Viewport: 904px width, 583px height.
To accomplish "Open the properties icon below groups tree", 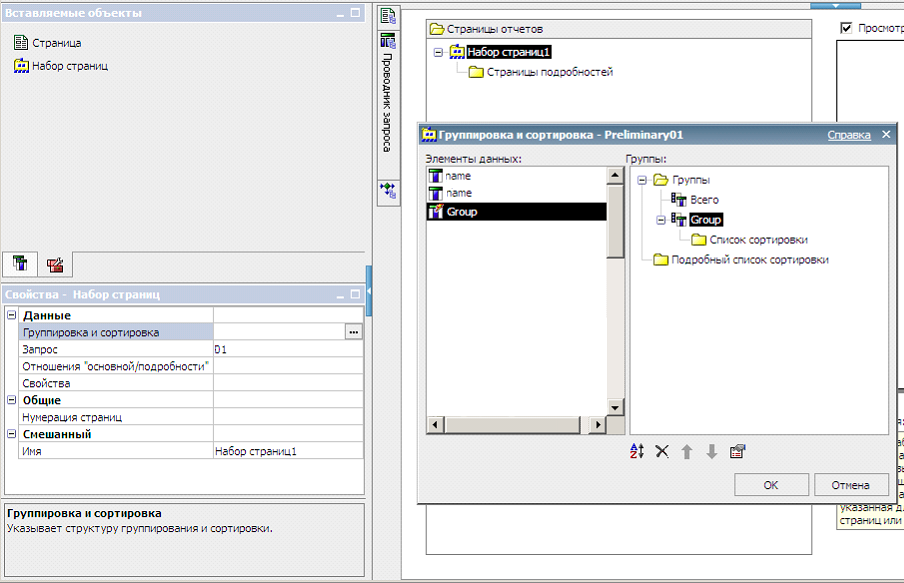I will point(738,452).
